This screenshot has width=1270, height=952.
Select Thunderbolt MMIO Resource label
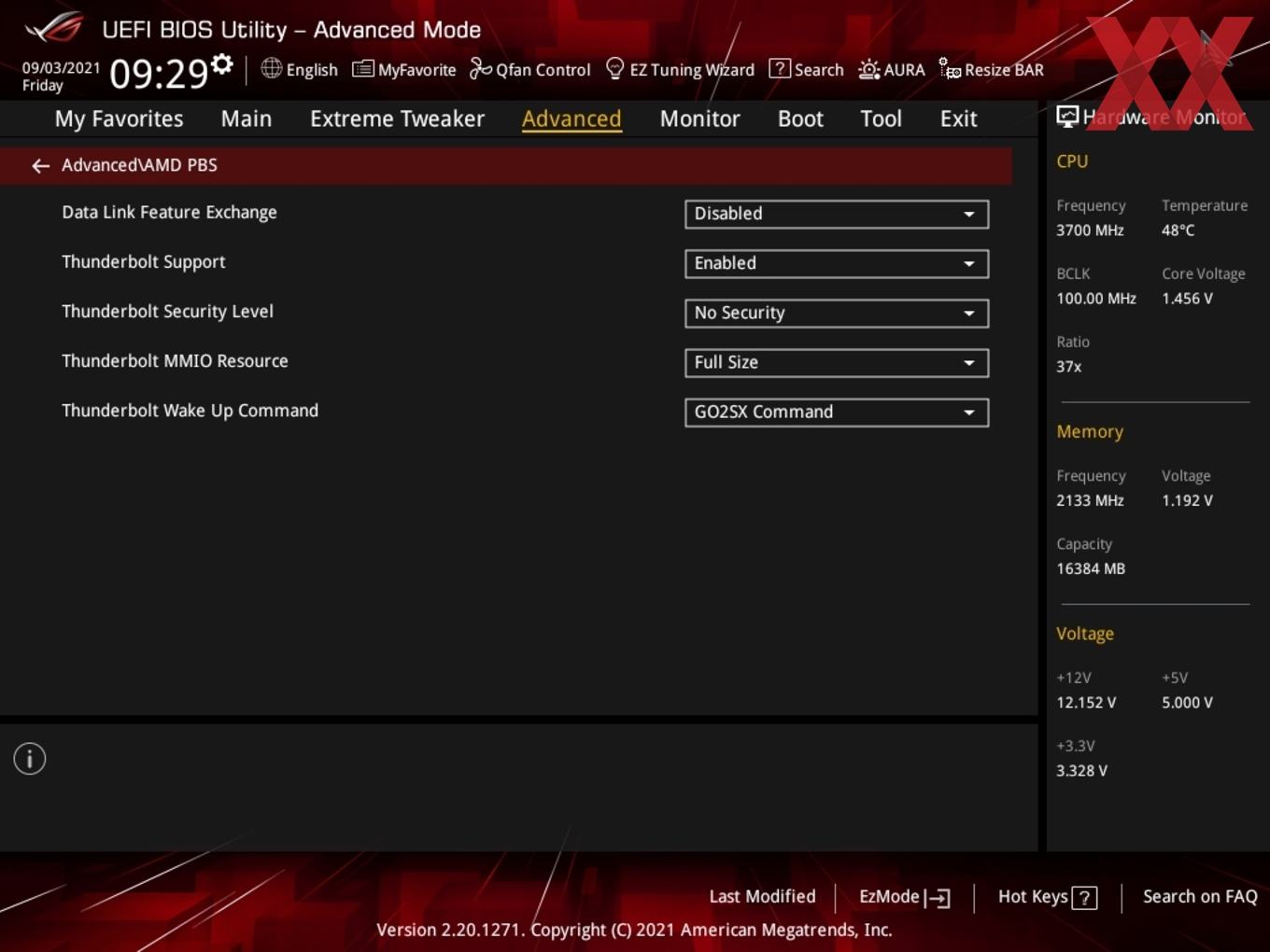[x=175, y=360]
